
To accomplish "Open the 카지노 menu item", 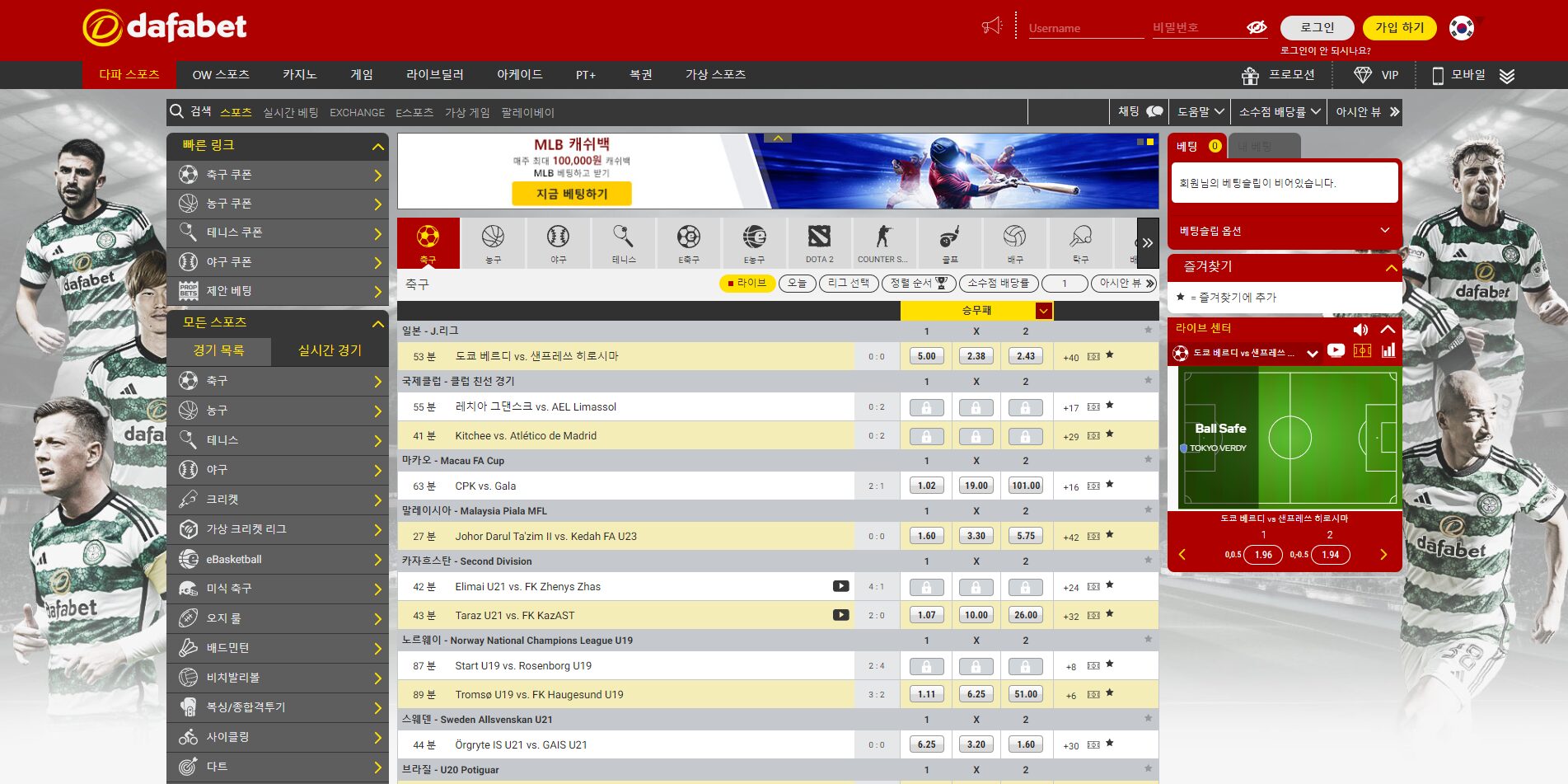I will [299, 75].
